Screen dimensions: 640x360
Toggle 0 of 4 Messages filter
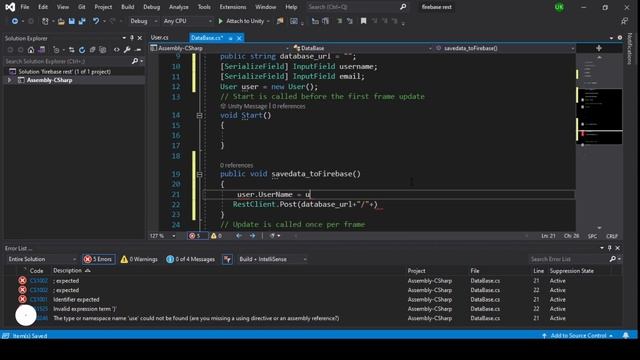click(191, 259)
